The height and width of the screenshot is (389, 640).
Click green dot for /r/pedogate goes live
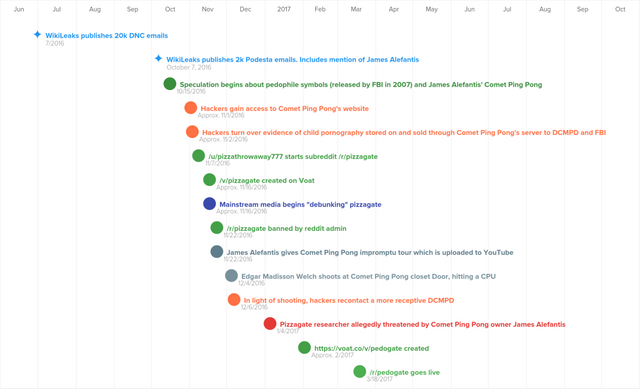tap(360, 371)
